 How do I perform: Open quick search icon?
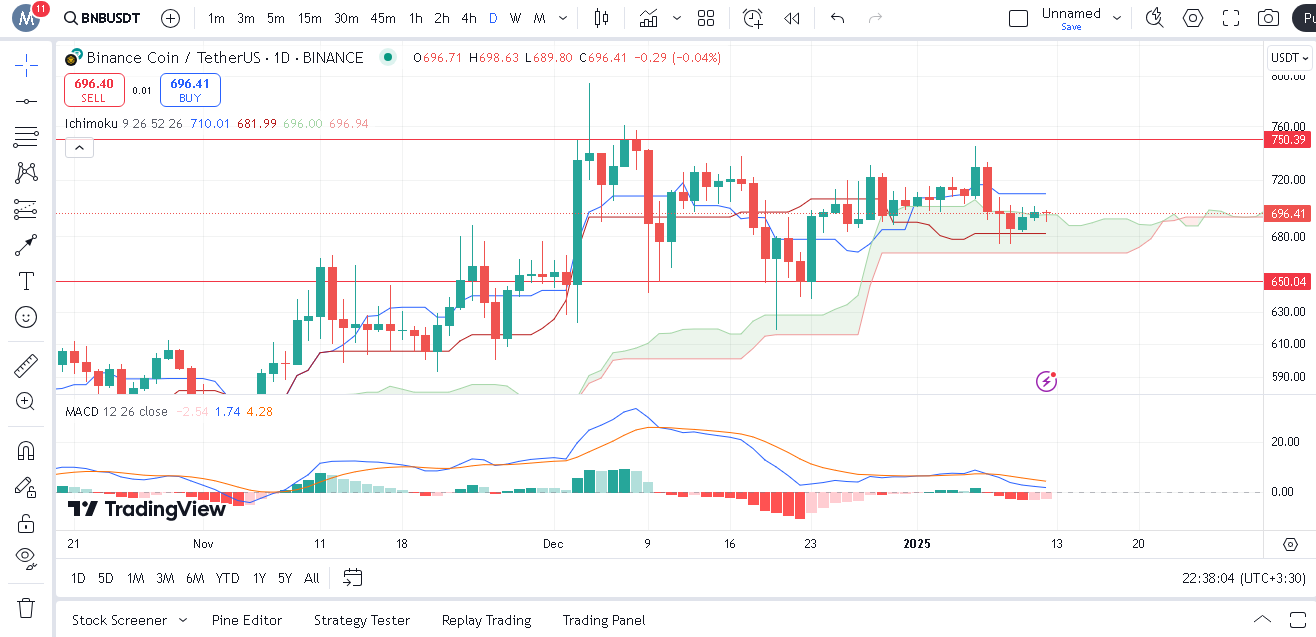point(1155,18)
